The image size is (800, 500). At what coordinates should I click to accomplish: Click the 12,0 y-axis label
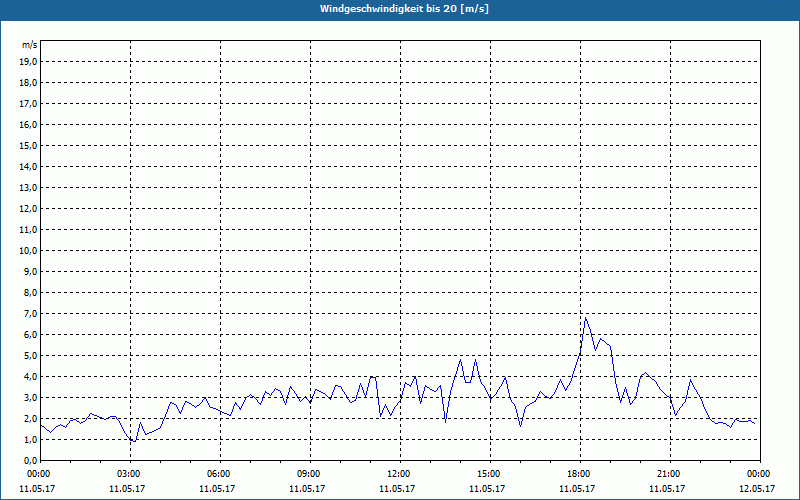tap(28, 209)
